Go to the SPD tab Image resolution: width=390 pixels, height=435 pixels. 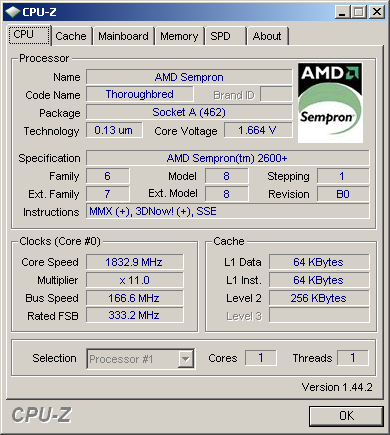[225, 36]
